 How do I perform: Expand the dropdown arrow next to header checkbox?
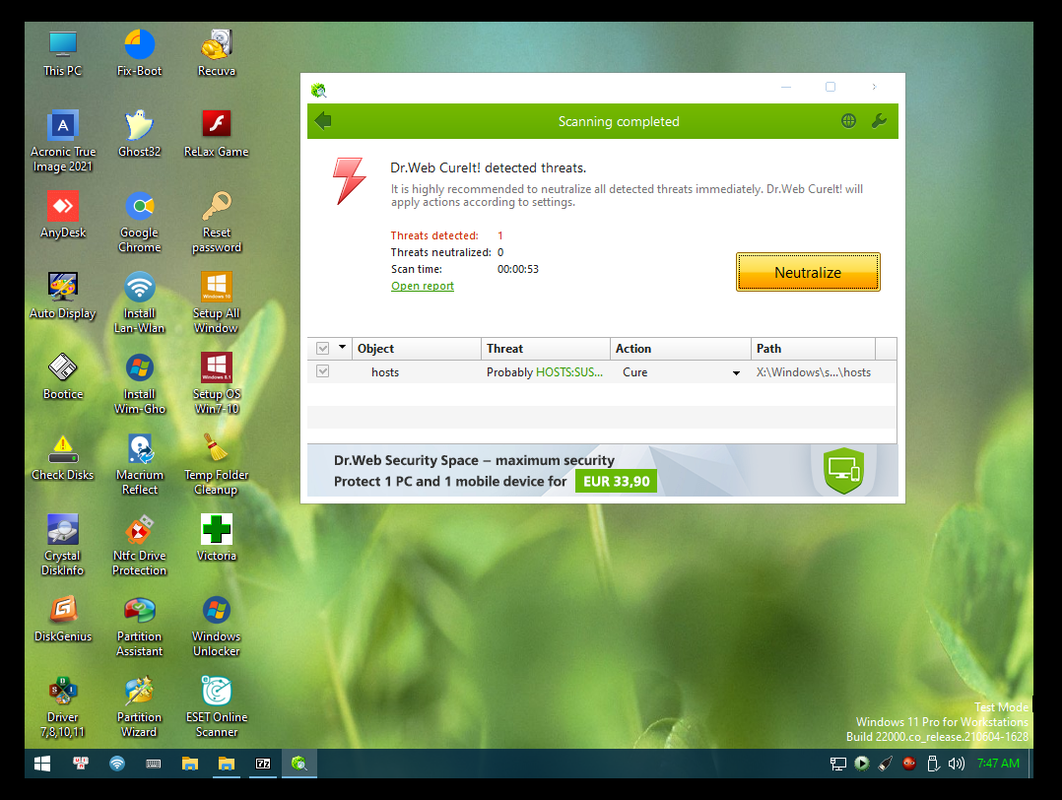tap(342, 348)
